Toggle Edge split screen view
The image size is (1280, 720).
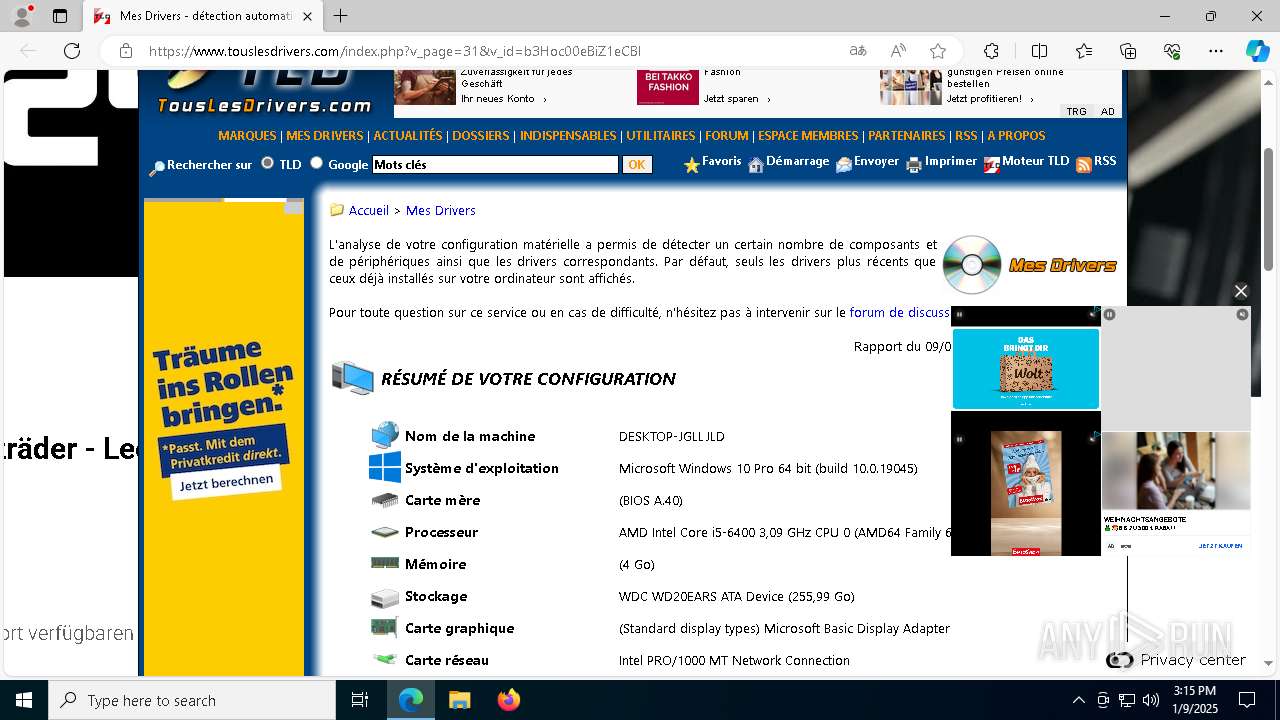click(1039, 51)
